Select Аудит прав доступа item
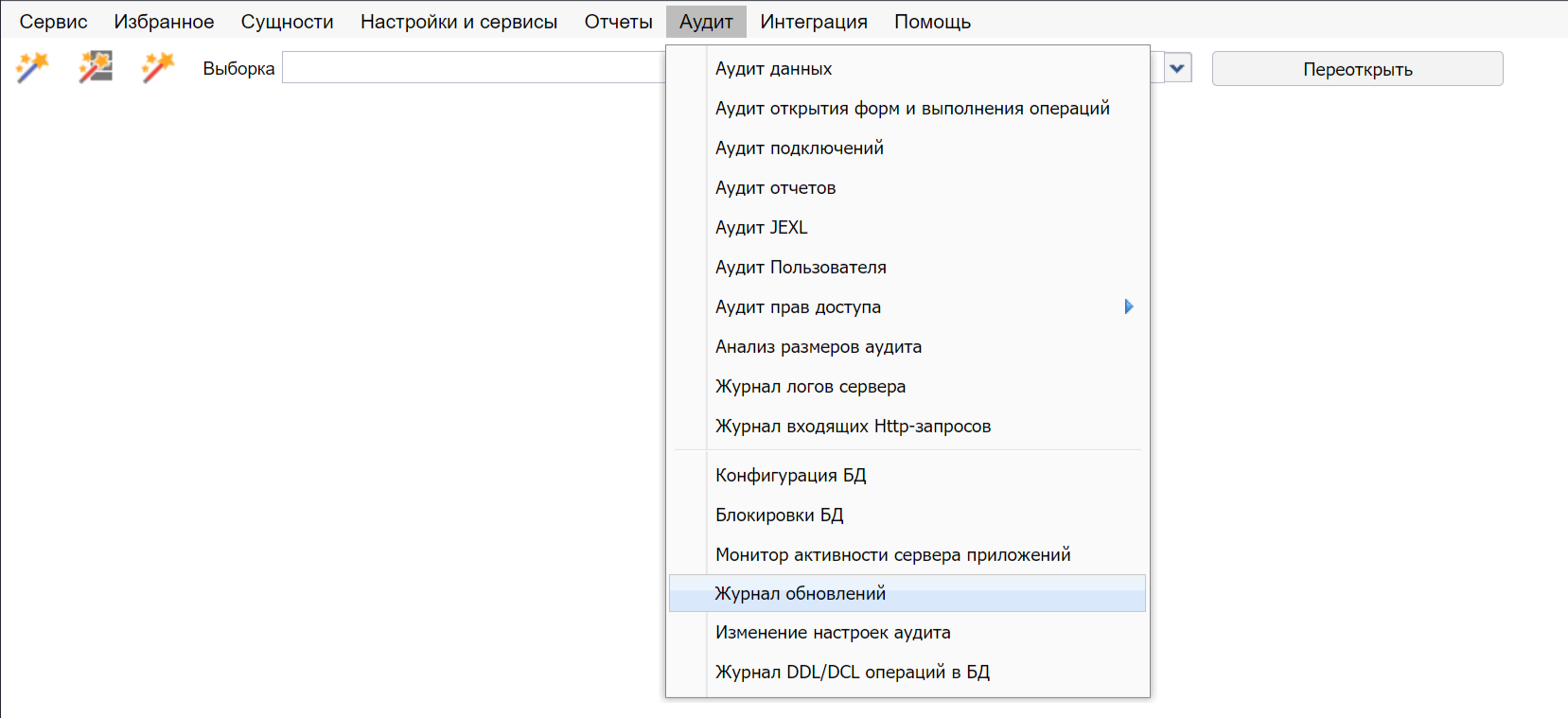 907,306
